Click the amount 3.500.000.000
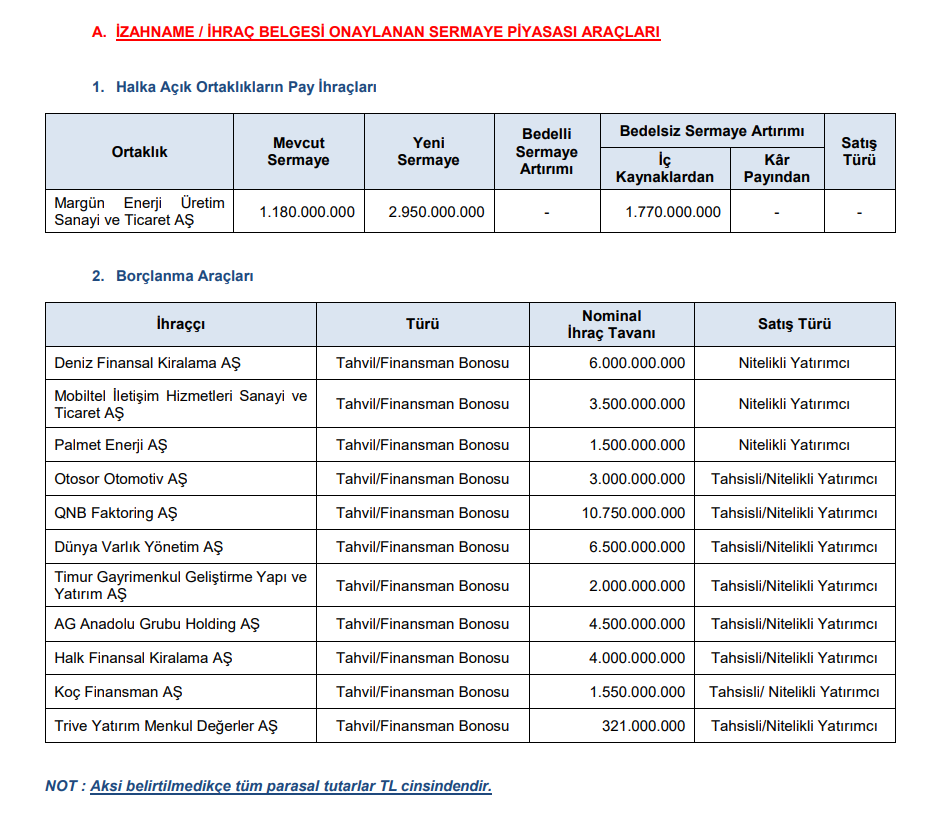 click(637, 404)
